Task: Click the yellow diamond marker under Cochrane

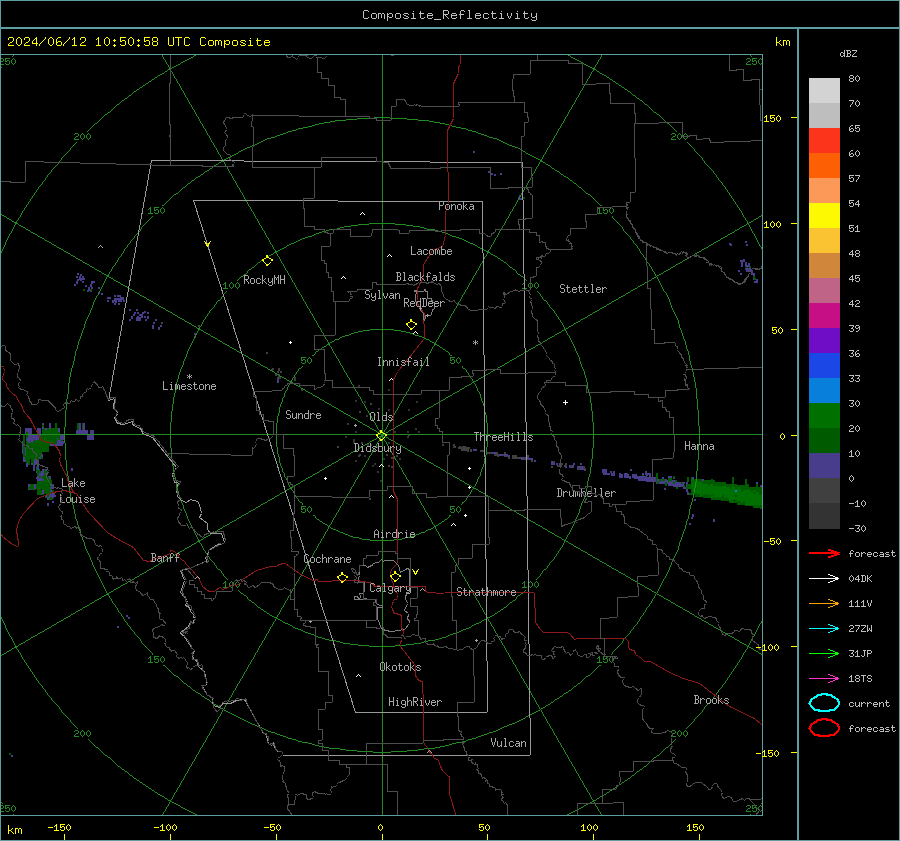Action: (342, 577)
